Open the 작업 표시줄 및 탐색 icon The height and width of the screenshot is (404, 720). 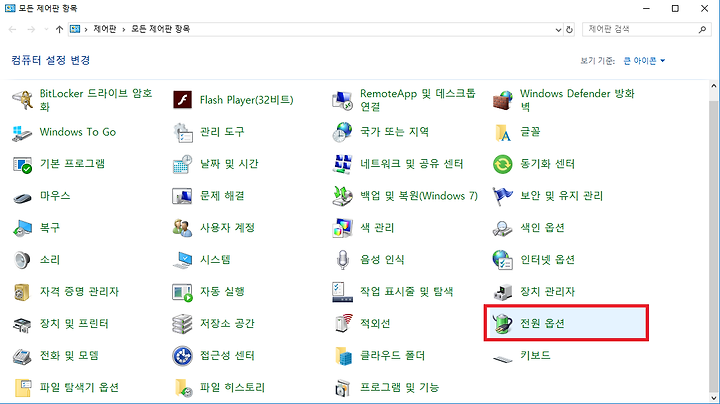pyautogui.click(x=342, y=292)
